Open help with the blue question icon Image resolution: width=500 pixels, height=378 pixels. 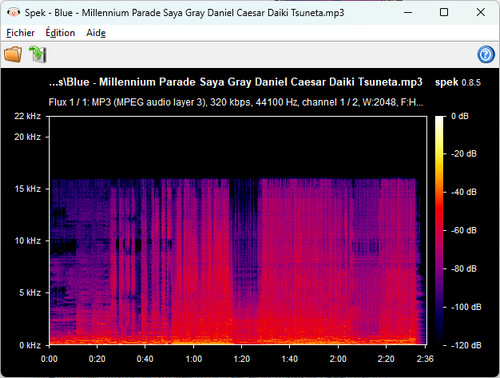[x=486, y=54]
